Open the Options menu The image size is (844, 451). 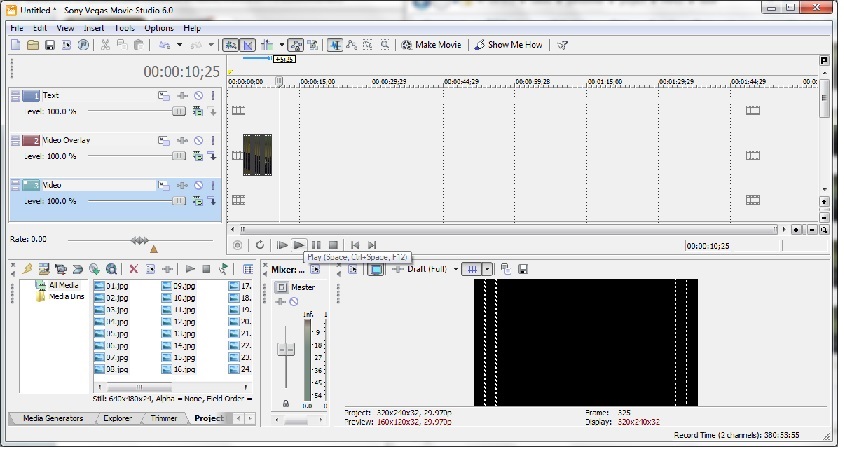159,28
